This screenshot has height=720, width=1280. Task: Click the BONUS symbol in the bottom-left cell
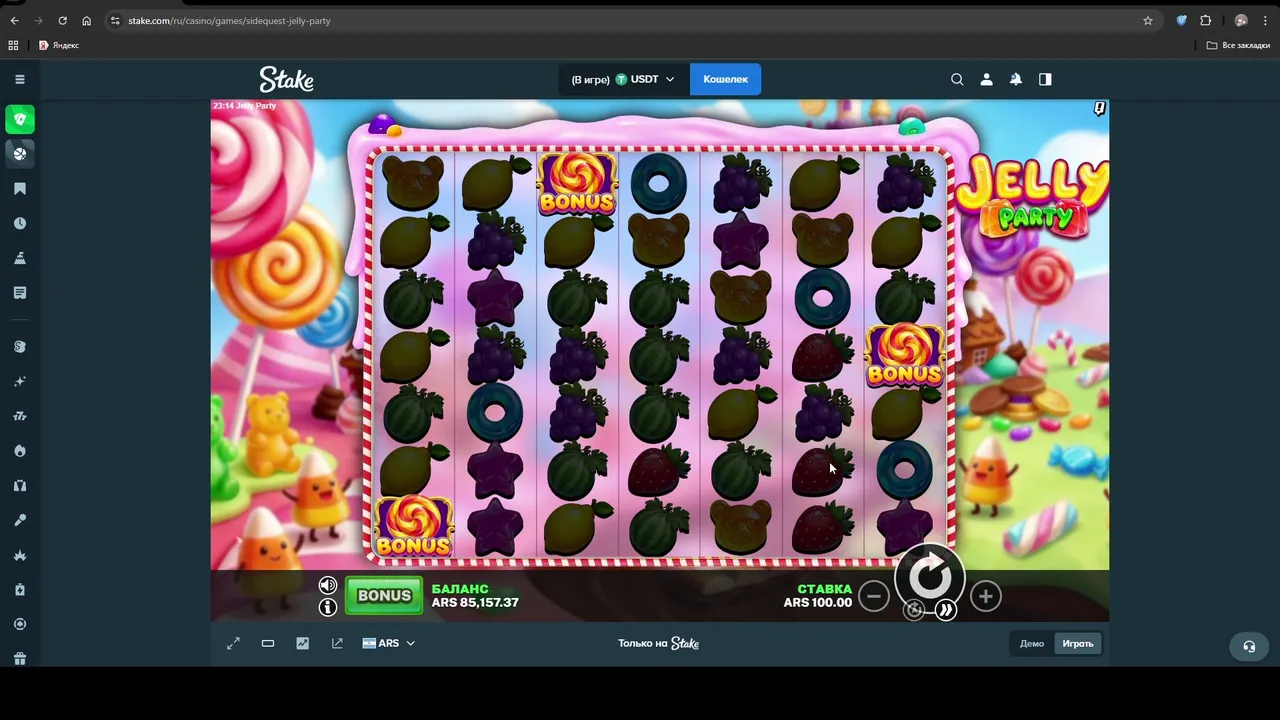pos(414,527)
